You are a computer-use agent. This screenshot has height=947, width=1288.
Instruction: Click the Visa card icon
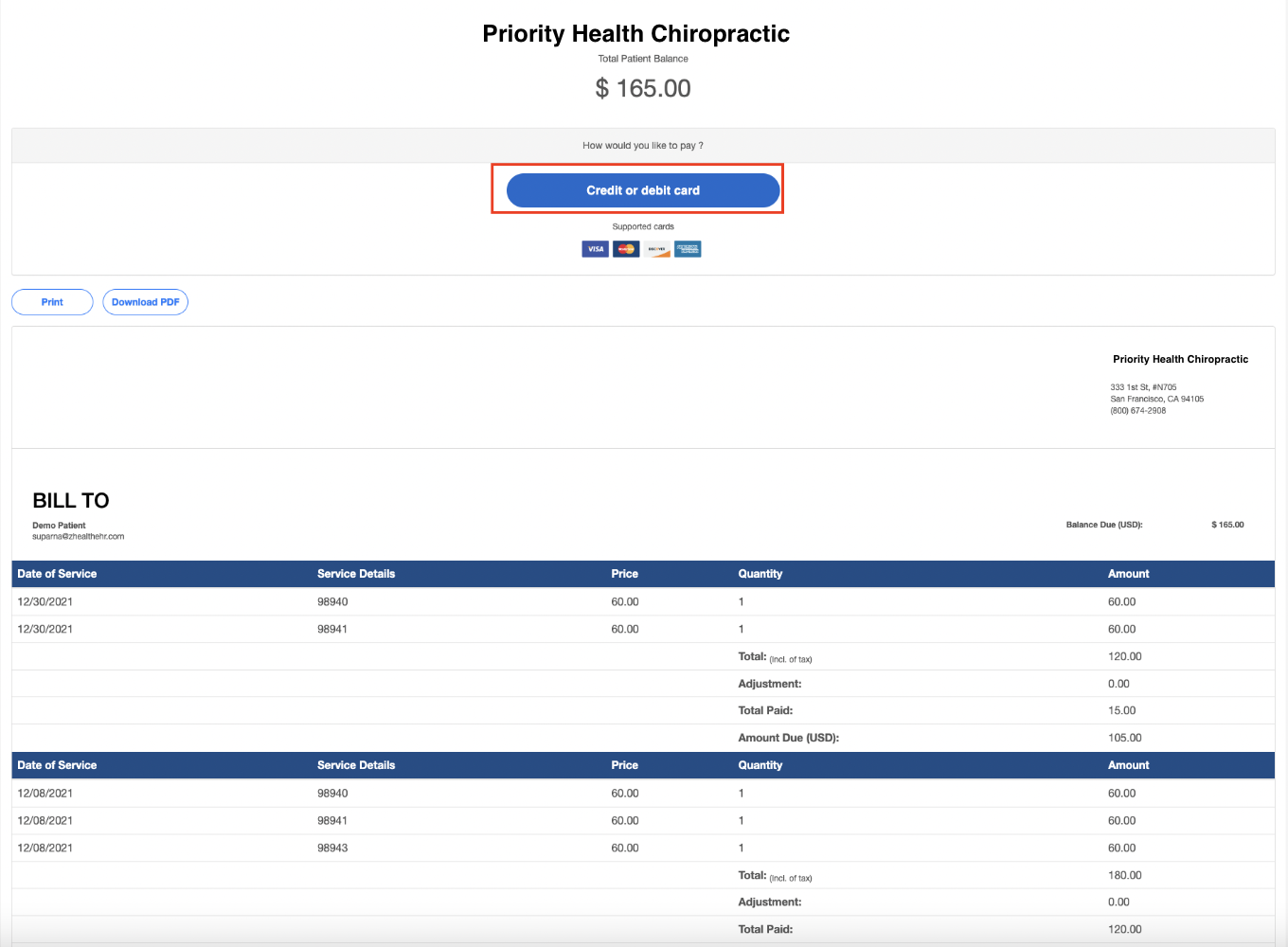[x=595, y=249]
